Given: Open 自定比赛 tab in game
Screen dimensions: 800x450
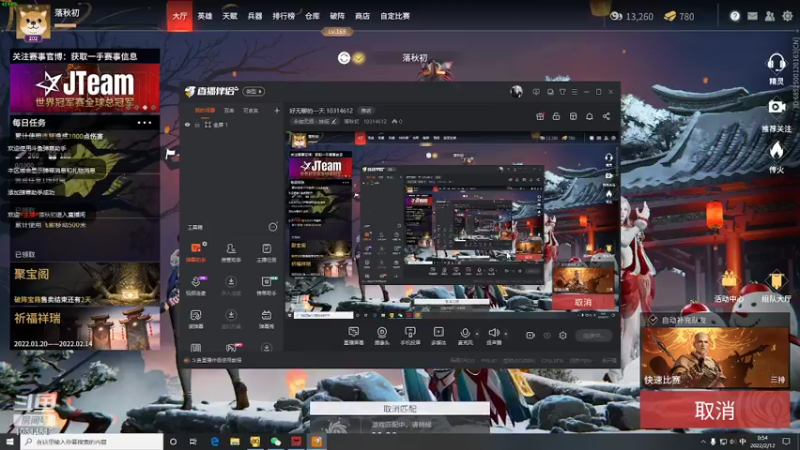Looking at the screenshot, I should [x=395, y=16].
